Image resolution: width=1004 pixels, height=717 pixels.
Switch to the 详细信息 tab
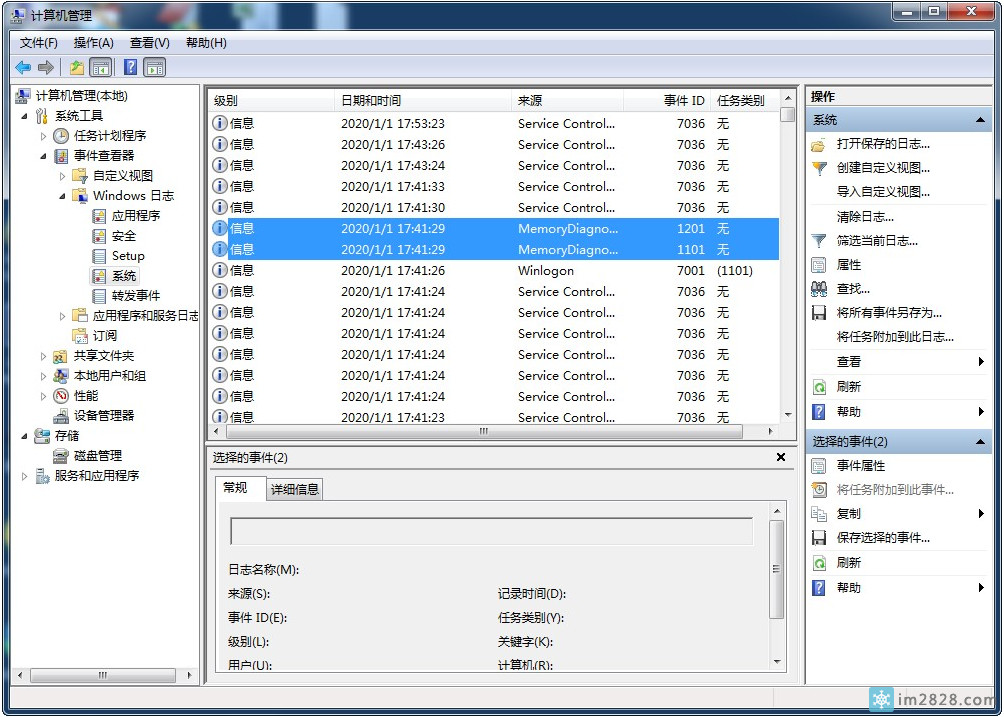(x=295, y=489)
